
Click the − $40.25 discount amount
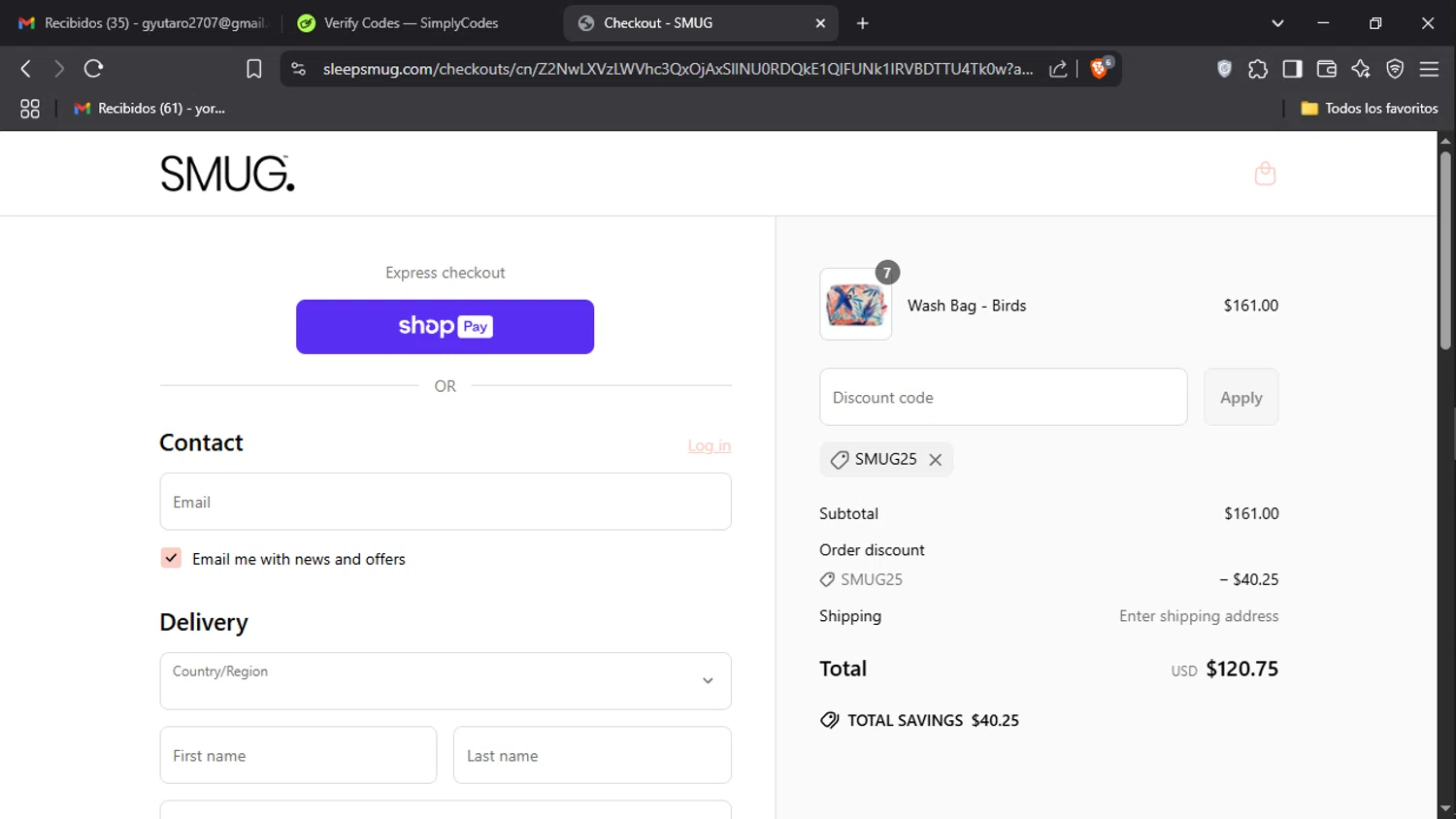click(1249, 579)
